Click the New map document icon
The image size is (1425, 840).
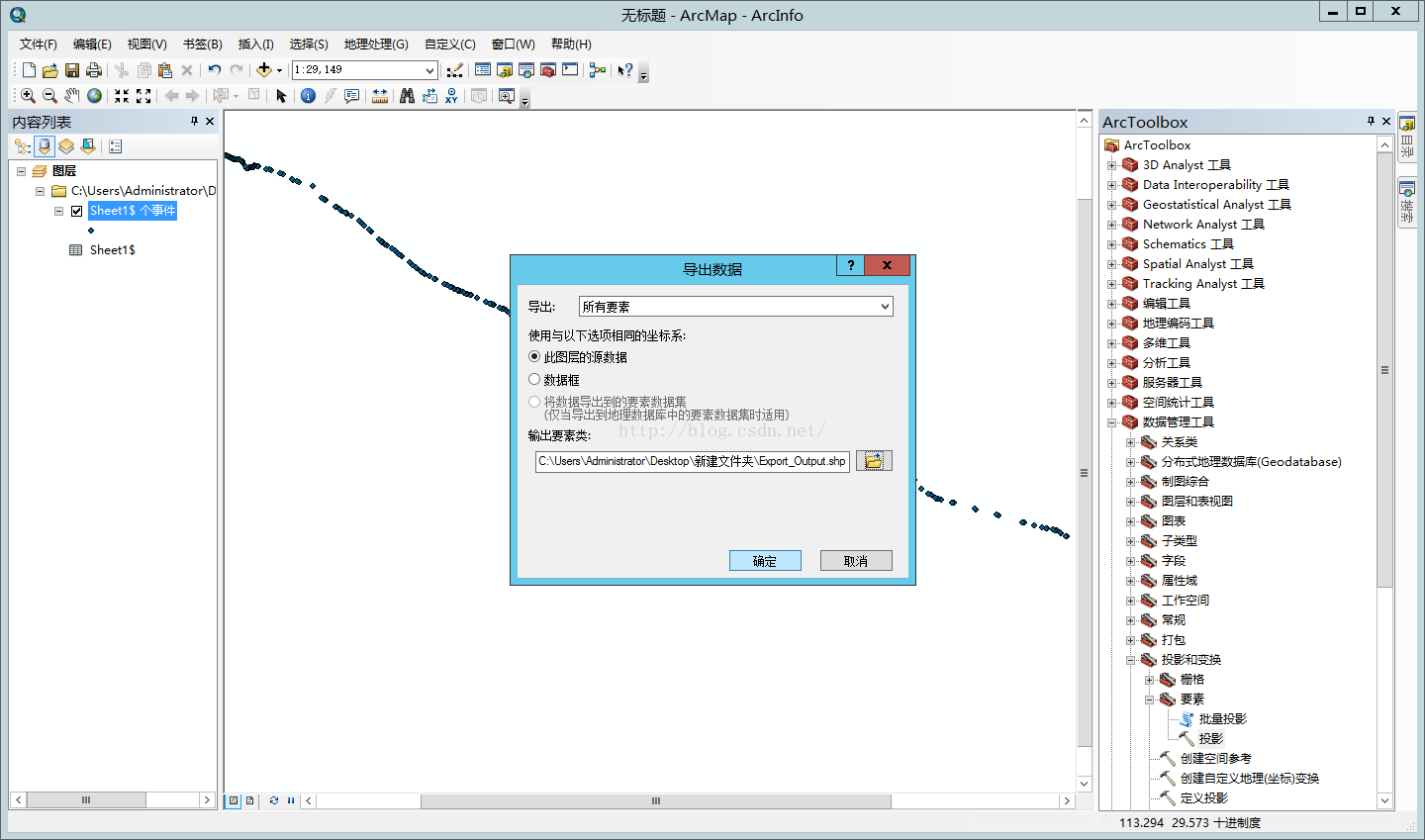coord(29,70)
